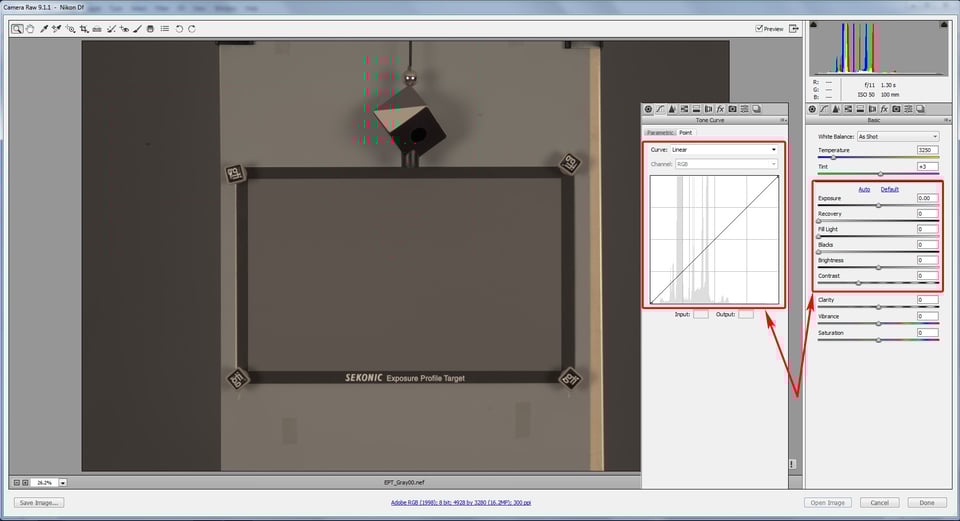Open the Tone Curve panel flyout menu
The image size is (960, 521).
coord(783,121)
